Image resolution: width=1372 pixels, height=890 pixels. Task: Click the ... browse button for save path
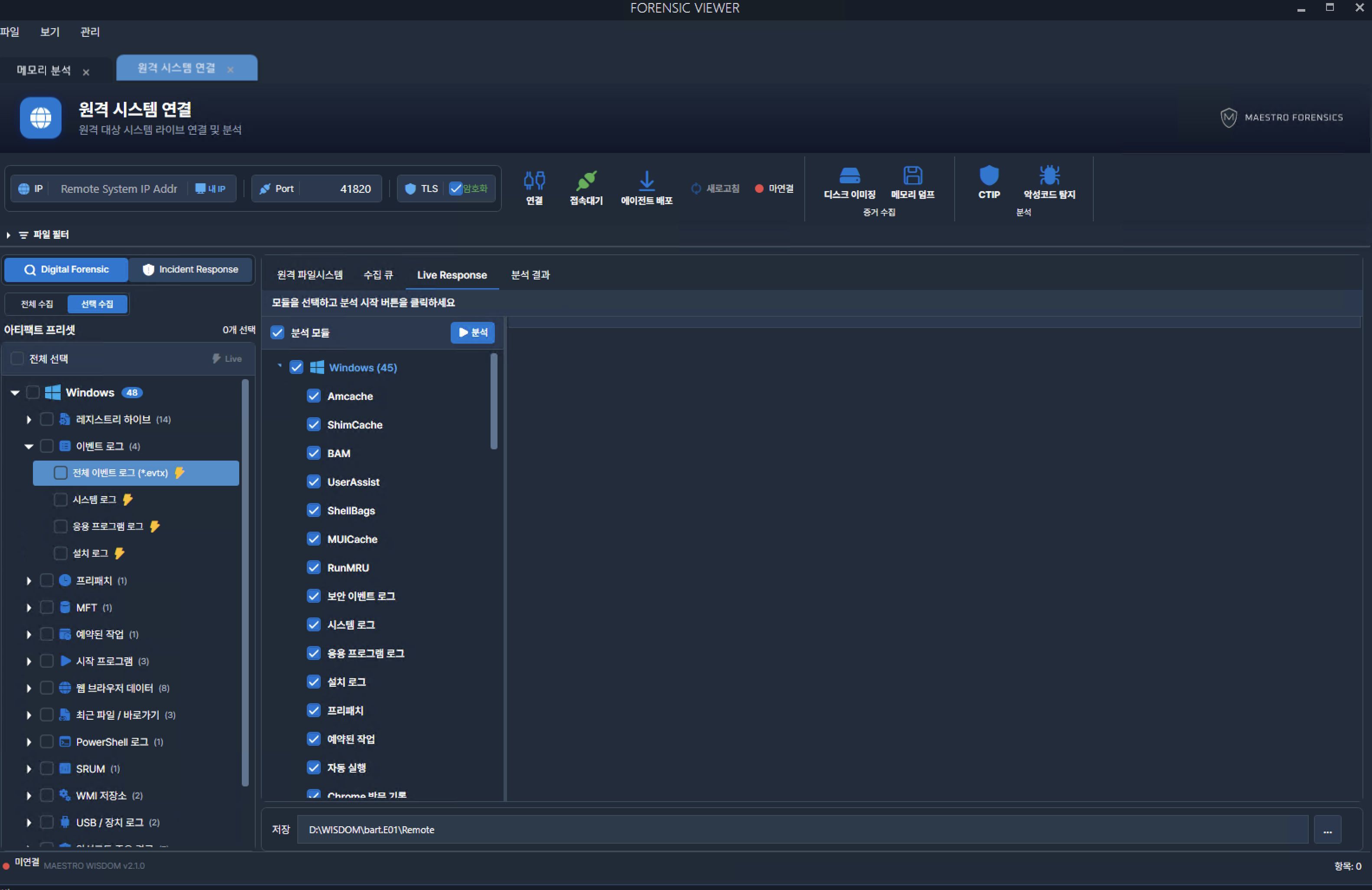tap(1327, 829)
